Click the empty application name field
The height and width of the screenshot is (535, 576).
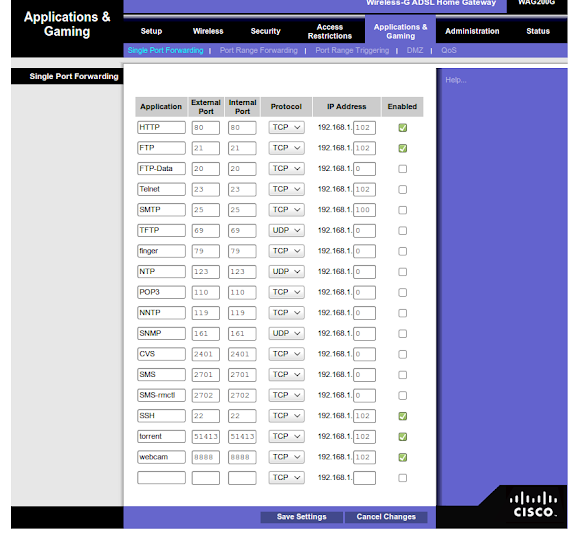161,478
